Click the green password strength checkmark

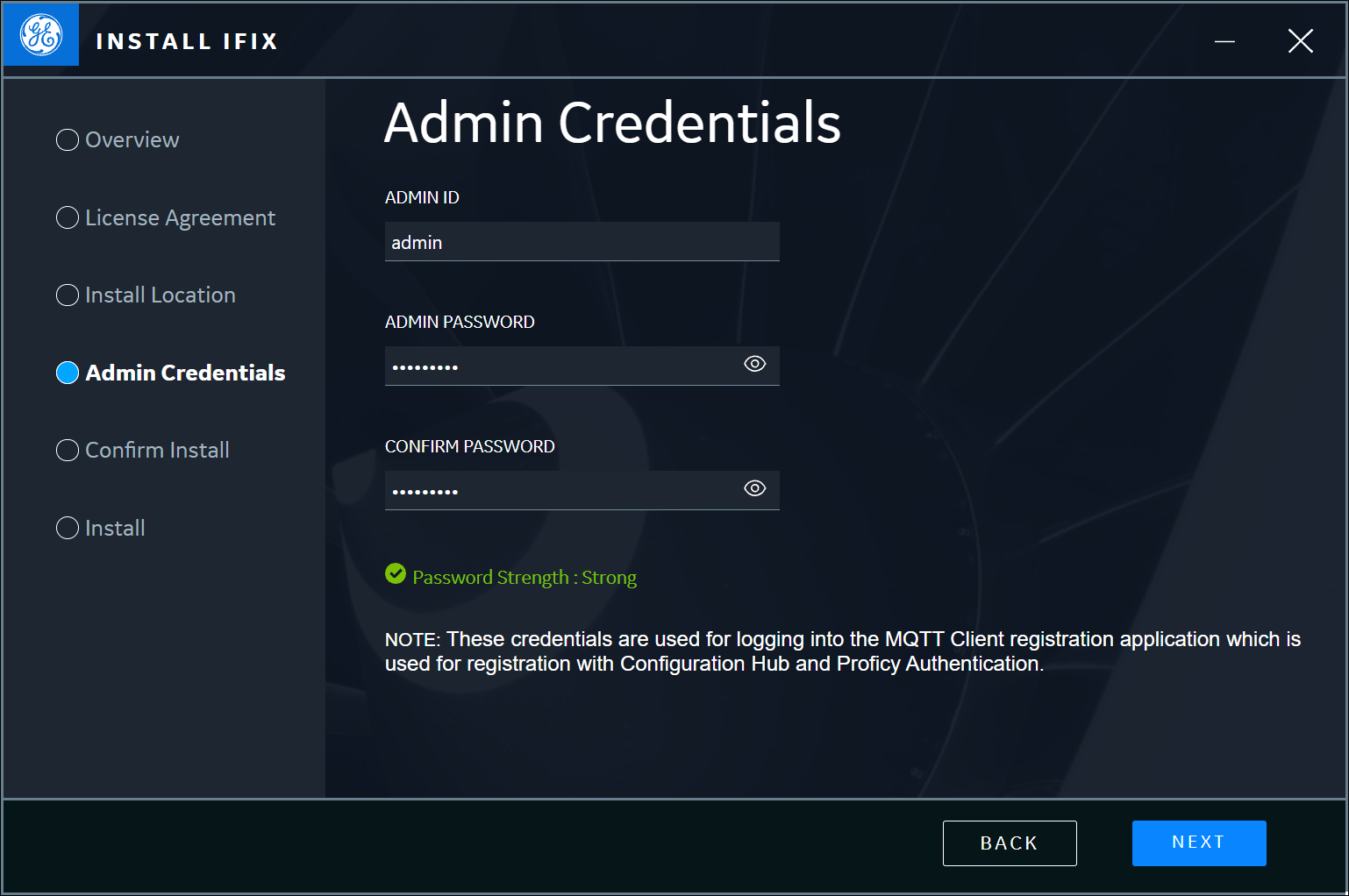click(396, 573)
